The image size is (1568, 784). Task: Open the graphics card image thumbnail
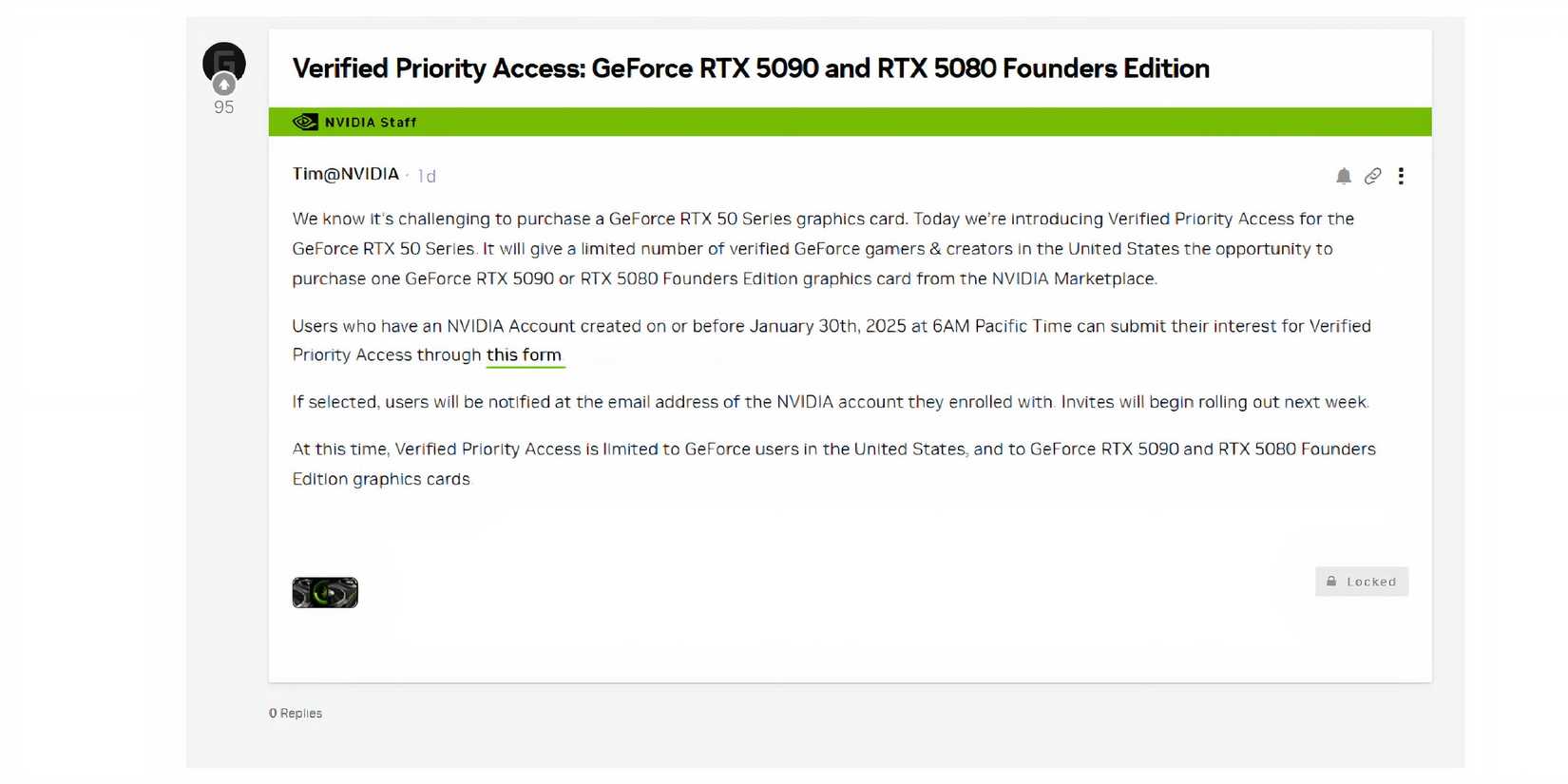[325, 592]
